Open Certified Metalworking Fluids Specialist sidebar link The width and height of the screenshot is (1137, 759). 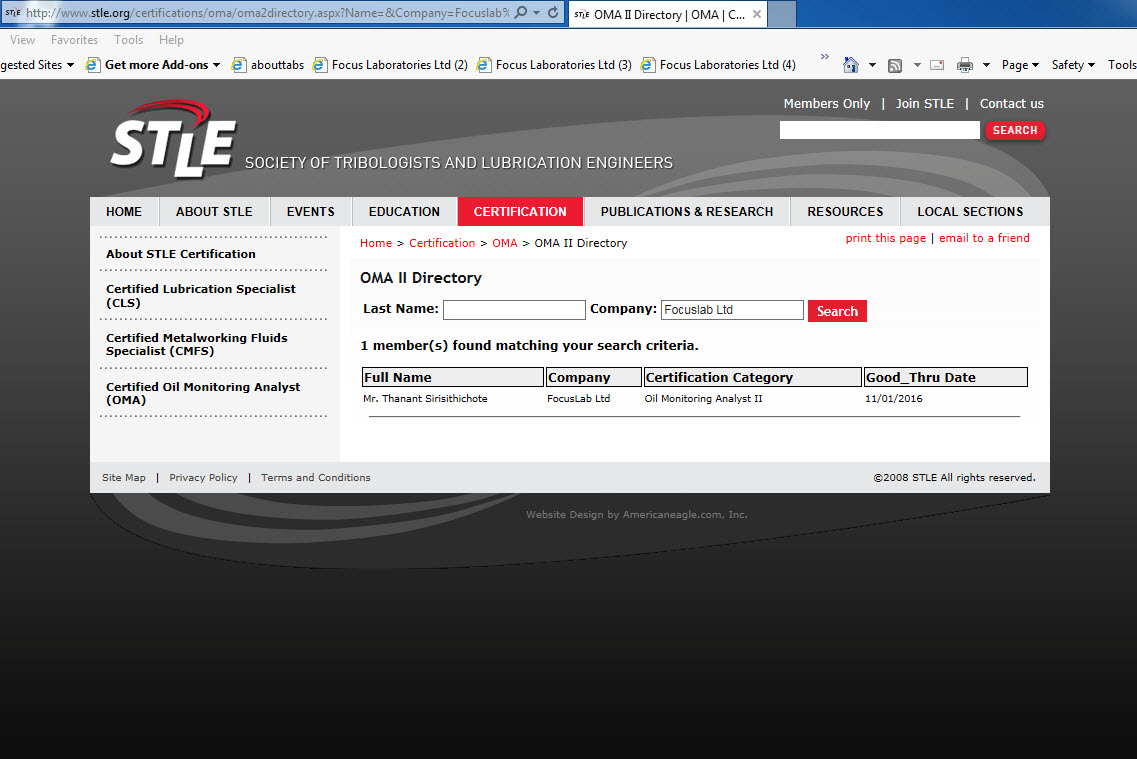pos(197,344)
